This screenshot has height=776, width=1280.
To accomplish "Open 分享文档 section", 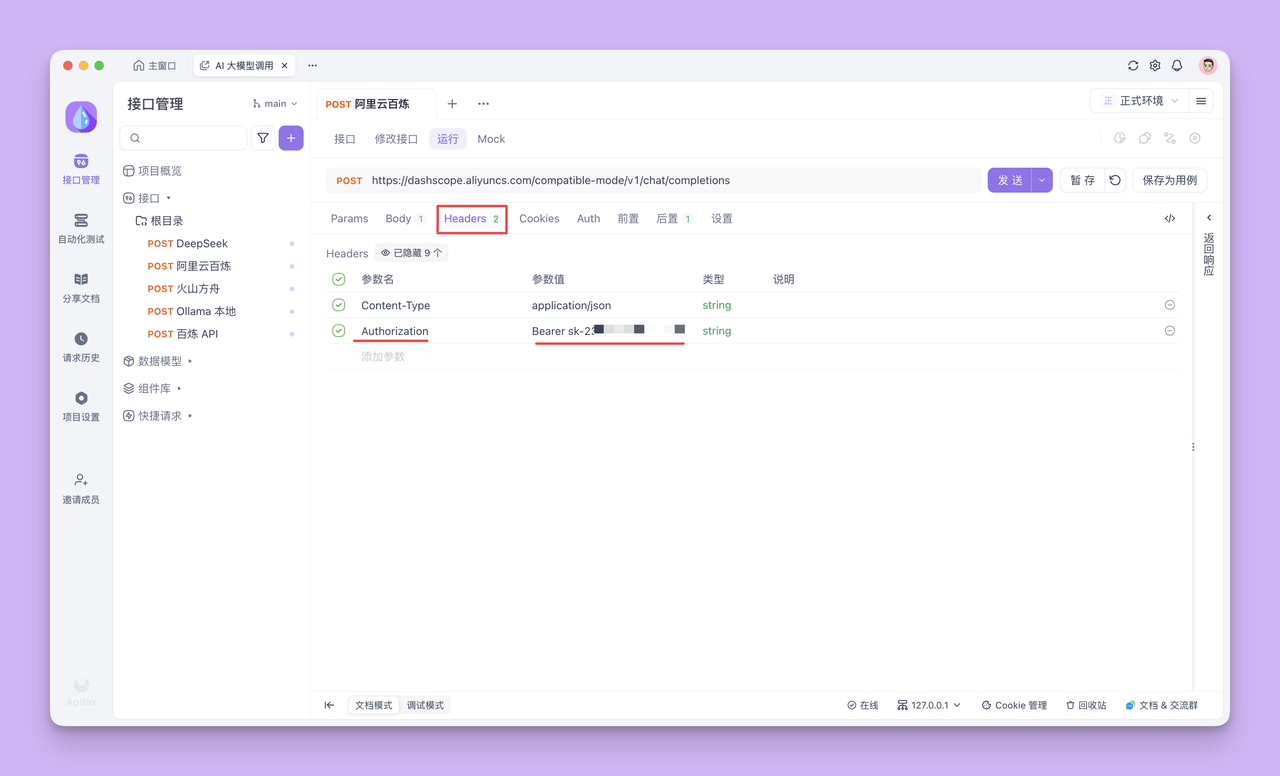I will [x=81, y=288].
